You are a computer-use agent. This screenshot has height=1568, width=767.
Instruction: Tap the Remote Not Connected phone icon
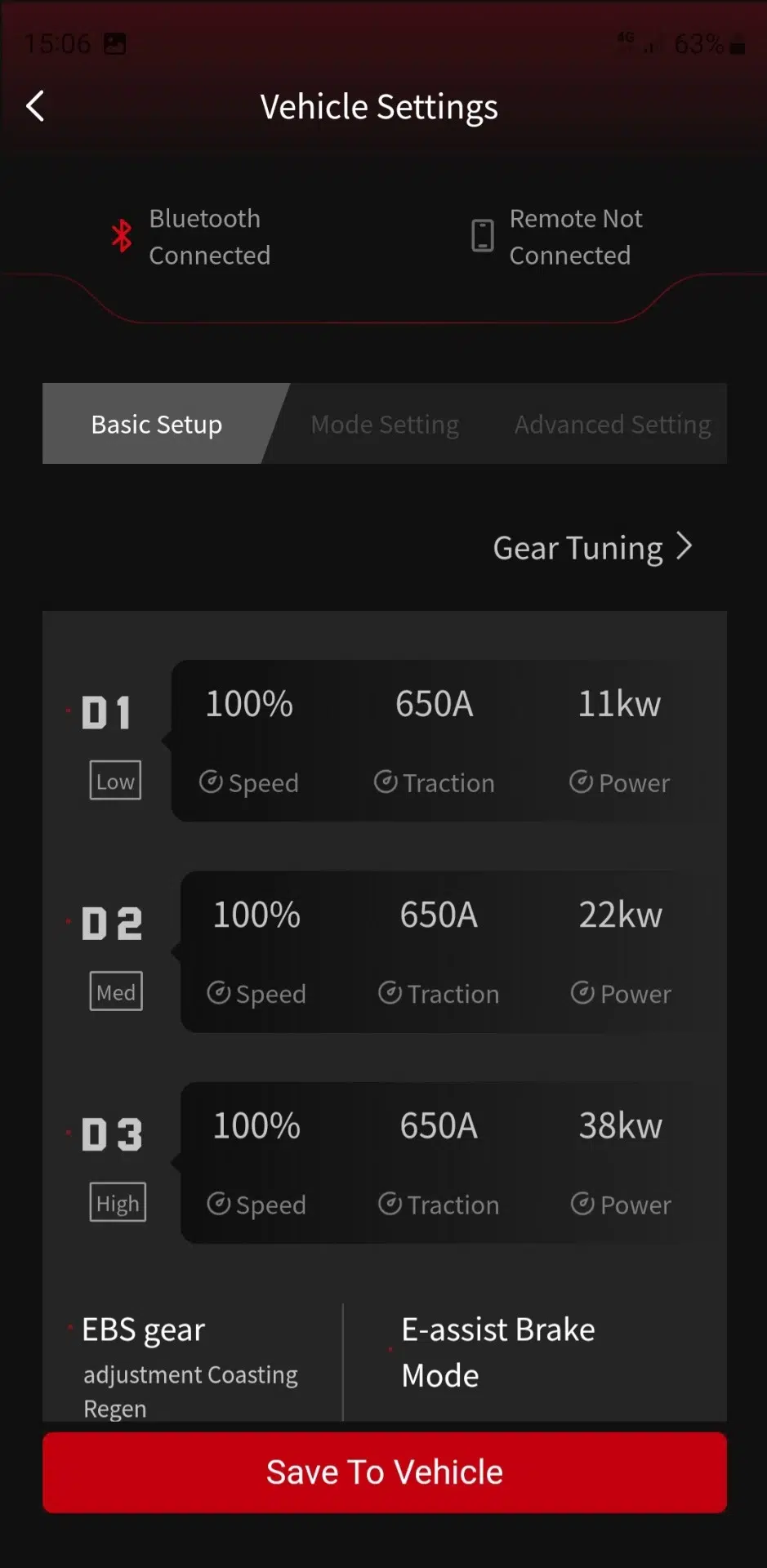click(483, 236)
